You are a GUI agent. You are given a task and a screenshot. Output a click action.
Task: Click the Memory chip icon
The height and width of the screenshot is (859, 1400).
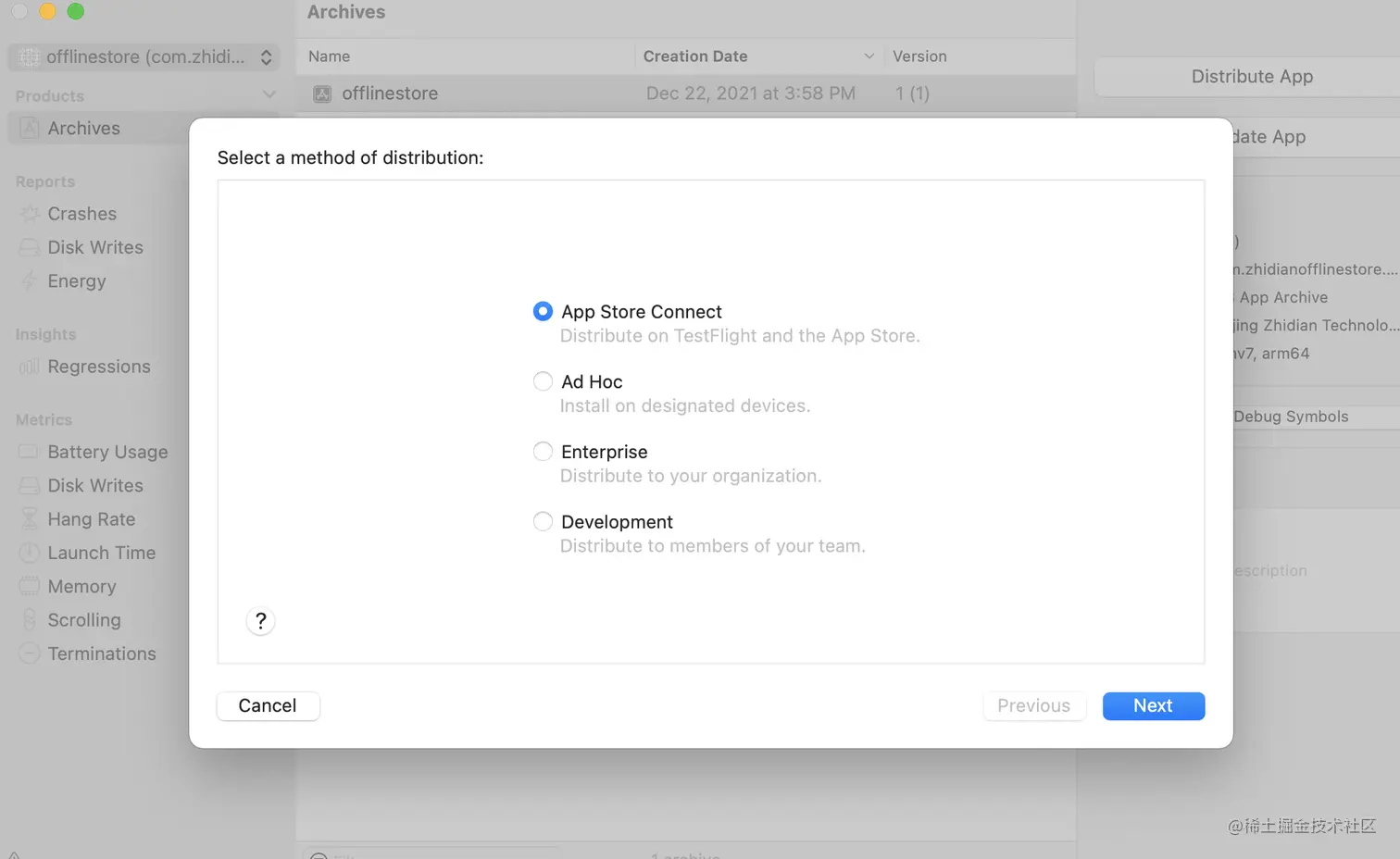30,586
